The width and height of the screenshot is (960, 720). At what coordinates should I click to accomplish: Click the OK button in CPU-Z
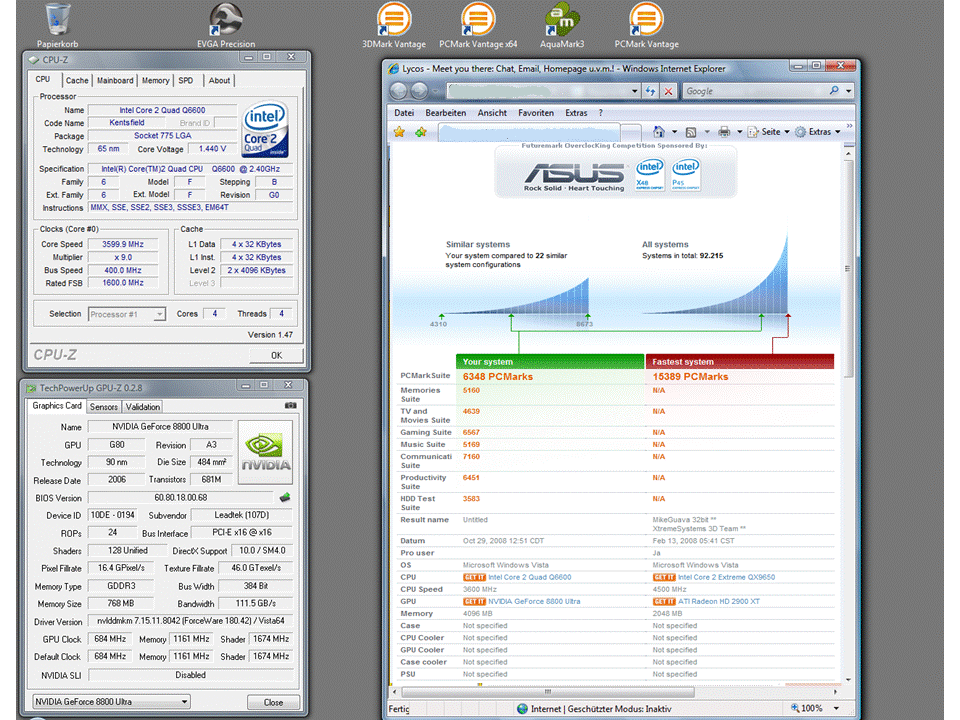click(276, 355)
